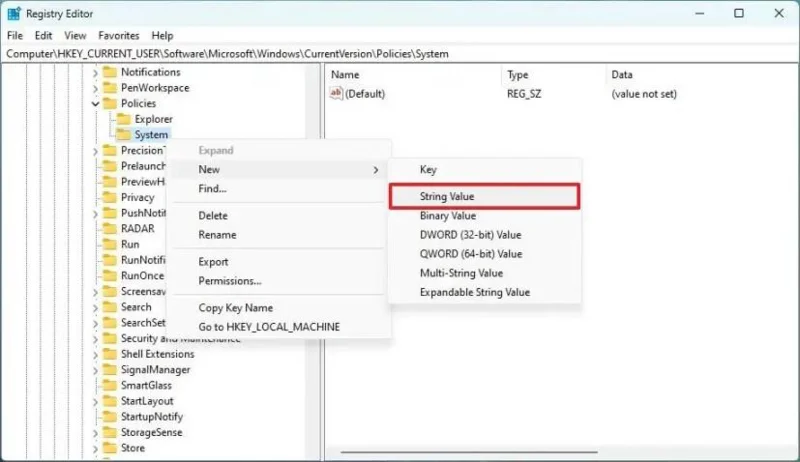Image resolution: width=800 pixels, height=462 pixels.
Task: Click the System folder icon
Action: click(123, 135)
